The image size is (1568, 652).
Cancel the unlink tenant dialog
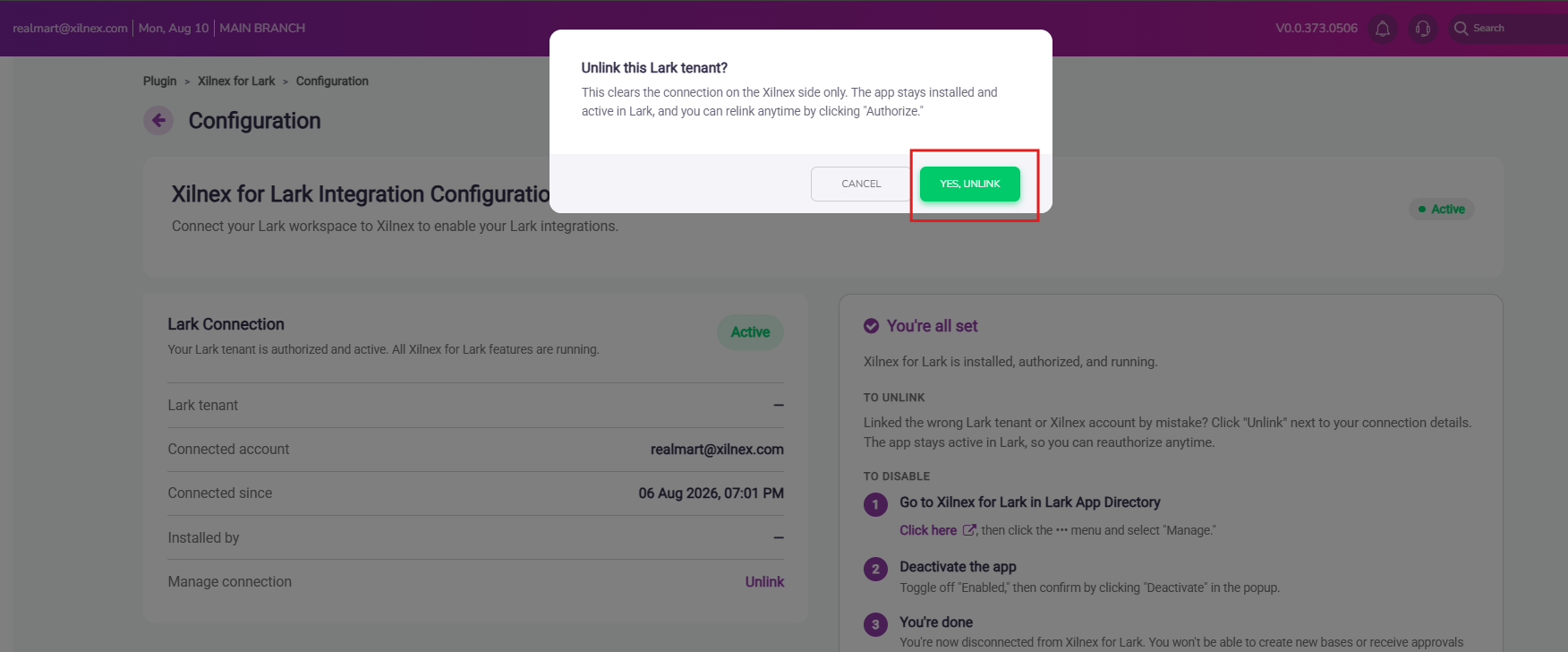click(861, 184)
